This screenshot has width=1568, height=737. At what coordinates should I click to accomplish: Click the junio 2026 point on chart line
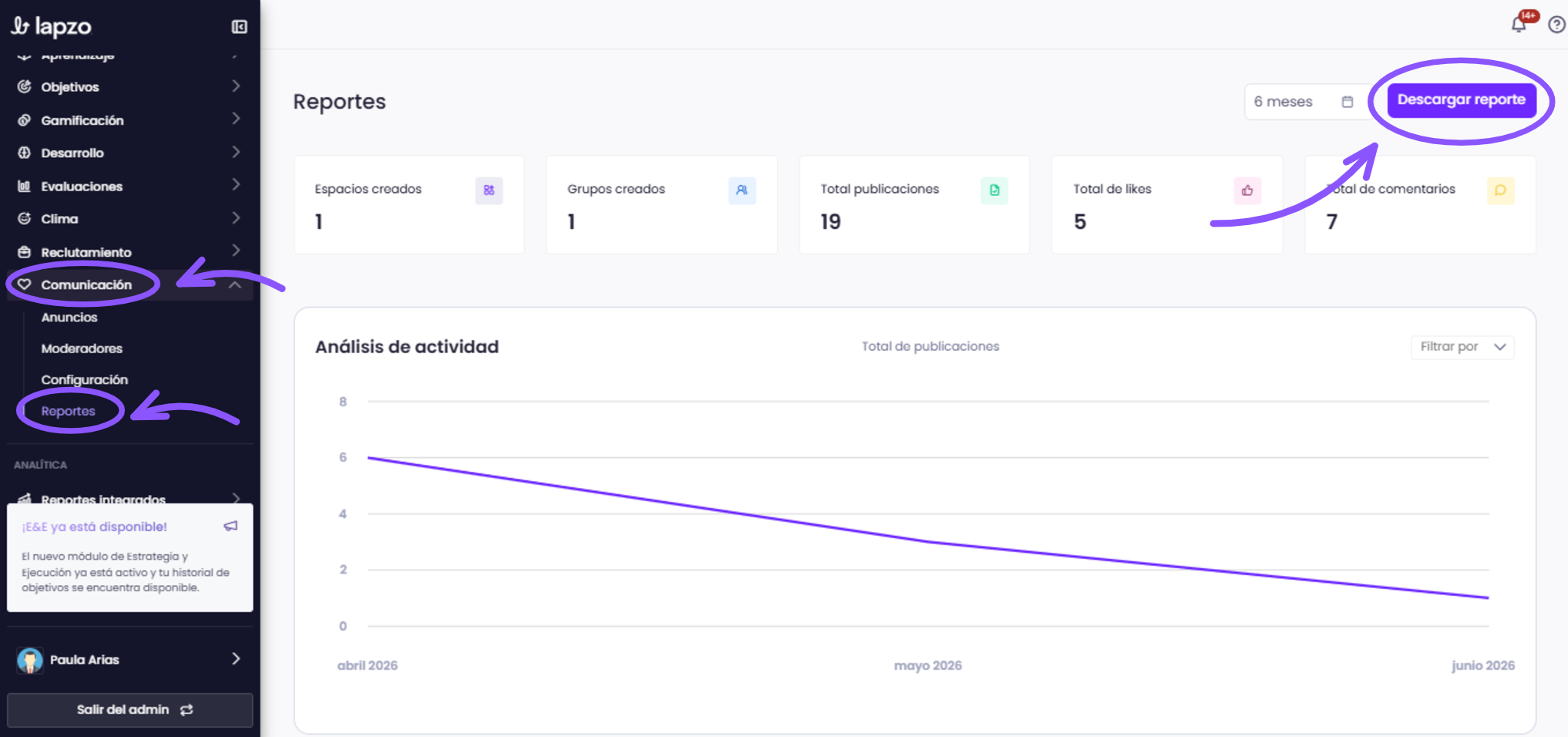pos(1488,597)
